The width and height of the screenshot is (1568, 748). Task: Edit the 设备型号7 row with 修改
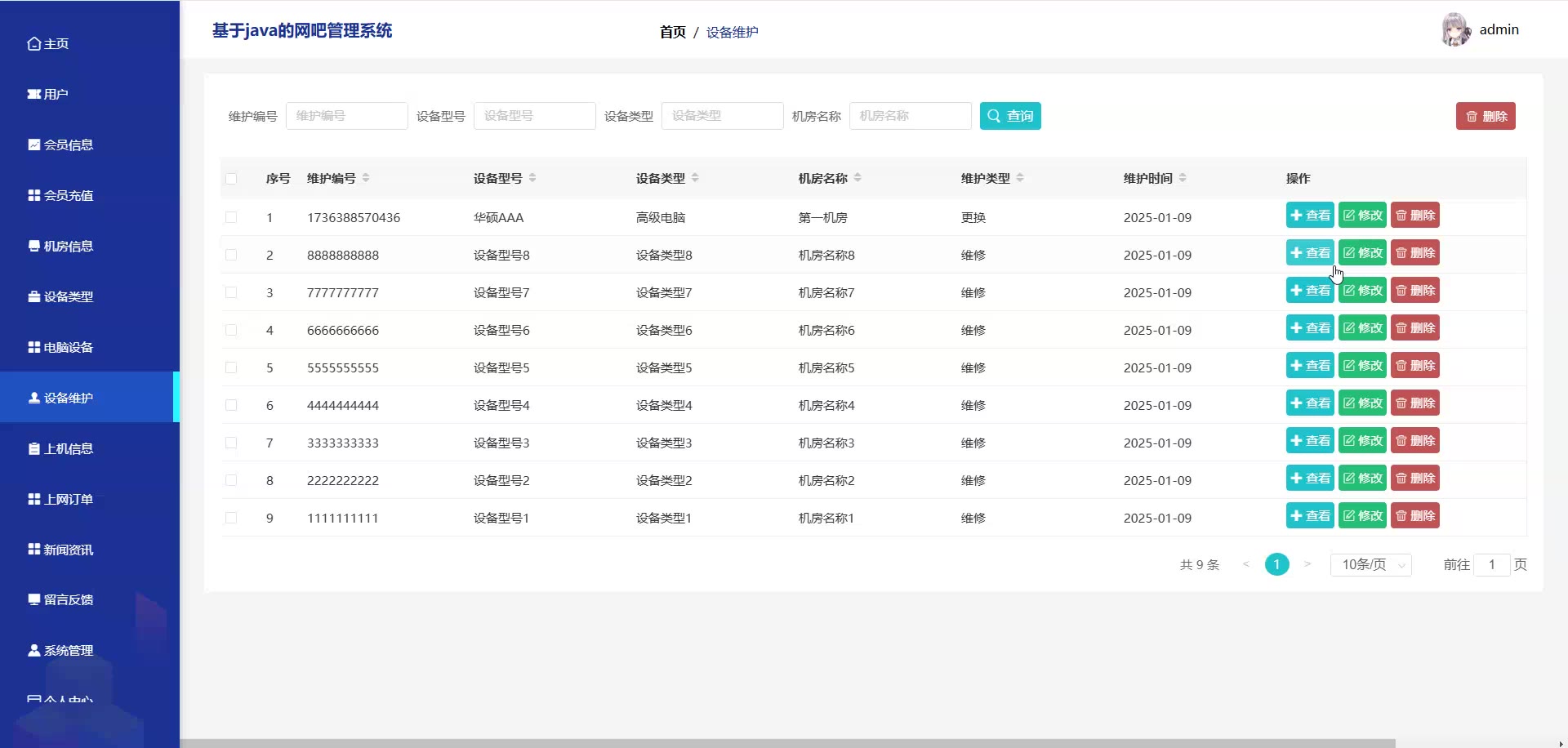pos(1362,291)
